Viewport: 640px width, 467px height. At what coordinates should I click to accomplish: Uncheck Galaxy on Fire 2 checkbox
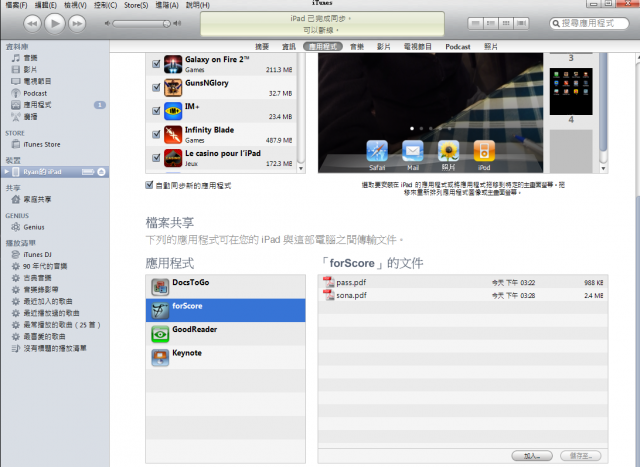click(x=156, y=64)
